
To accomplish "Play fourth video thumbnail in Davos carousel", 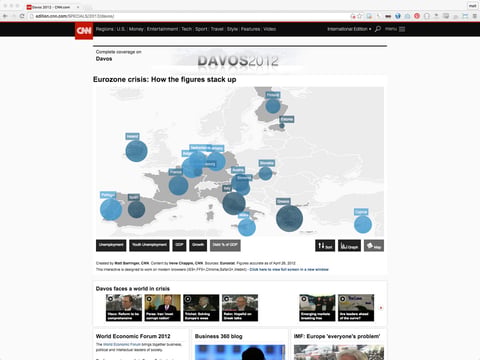I will coord(240,308).
